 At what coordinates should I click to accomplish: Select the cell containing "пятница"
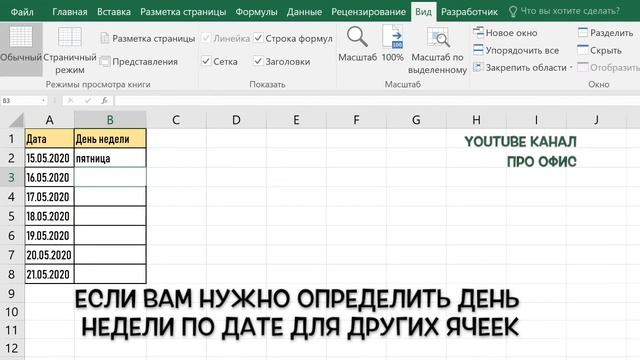click(x=110, y=158)
